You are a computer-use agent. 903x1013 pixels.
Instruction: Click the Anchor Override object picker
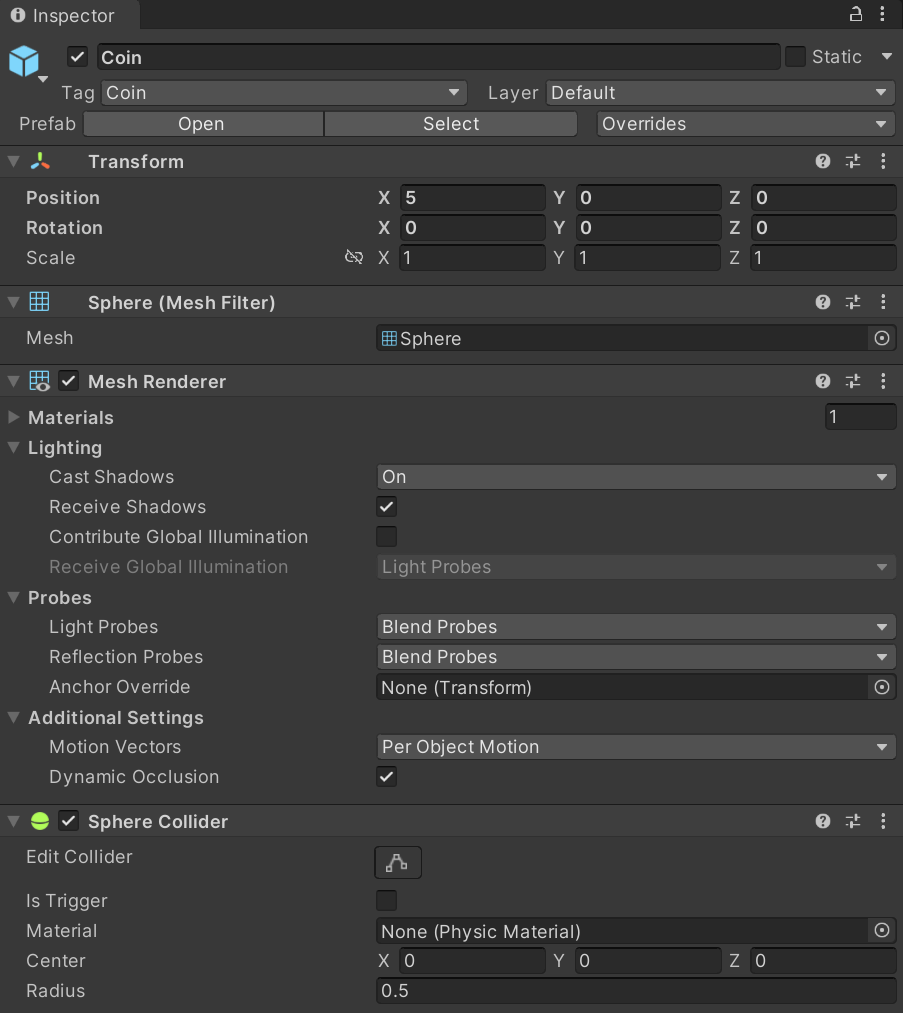(x=881, y=687)
